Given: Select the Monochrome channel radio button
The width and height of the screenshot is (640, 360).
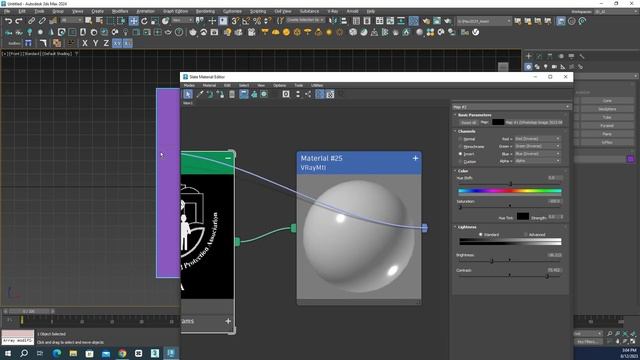Looking at the screenshot, I should click(460, 147).
